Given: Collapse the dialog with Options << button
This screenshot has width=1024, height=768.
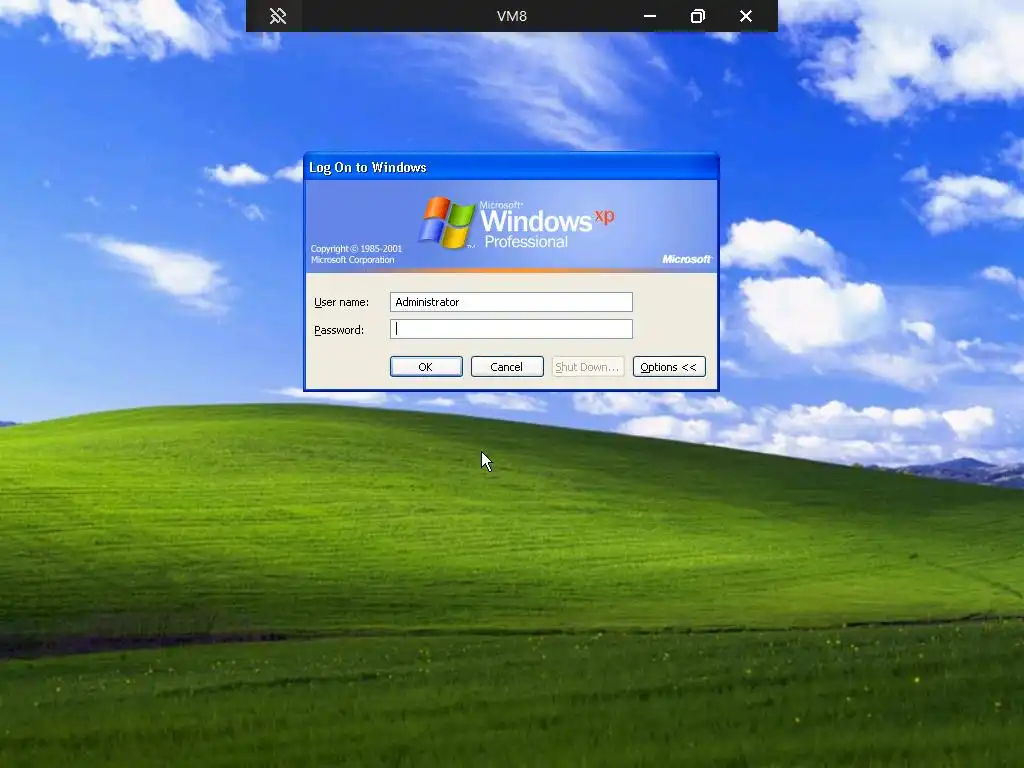Looking at the screenshot, I should pyautogui.click(x=669, y=366).
